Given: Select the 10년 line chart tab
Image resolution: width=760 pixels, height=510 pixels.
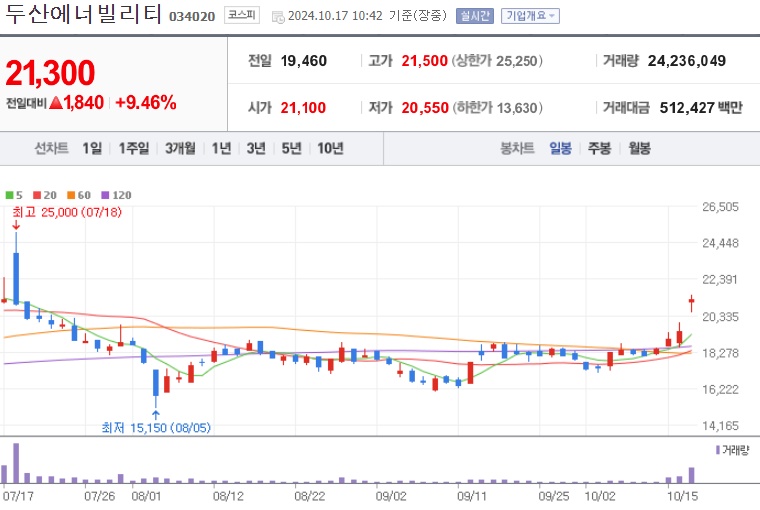Looking at the screenshot, I should pos(330,148).
